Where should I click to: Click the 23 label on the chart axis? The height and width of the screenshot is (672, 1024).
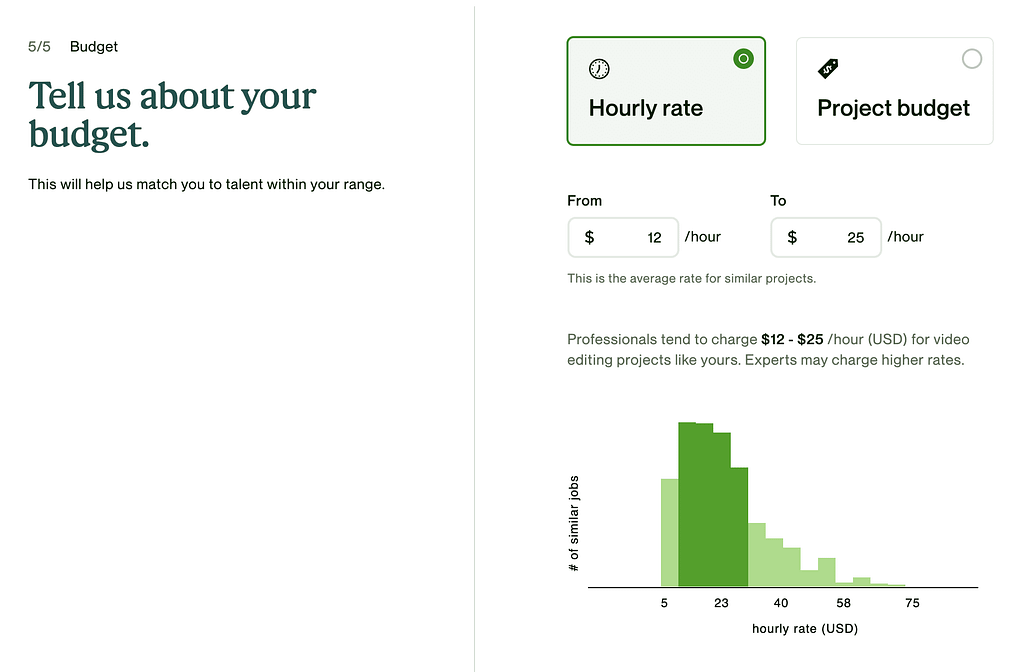(x=722, y=603)
